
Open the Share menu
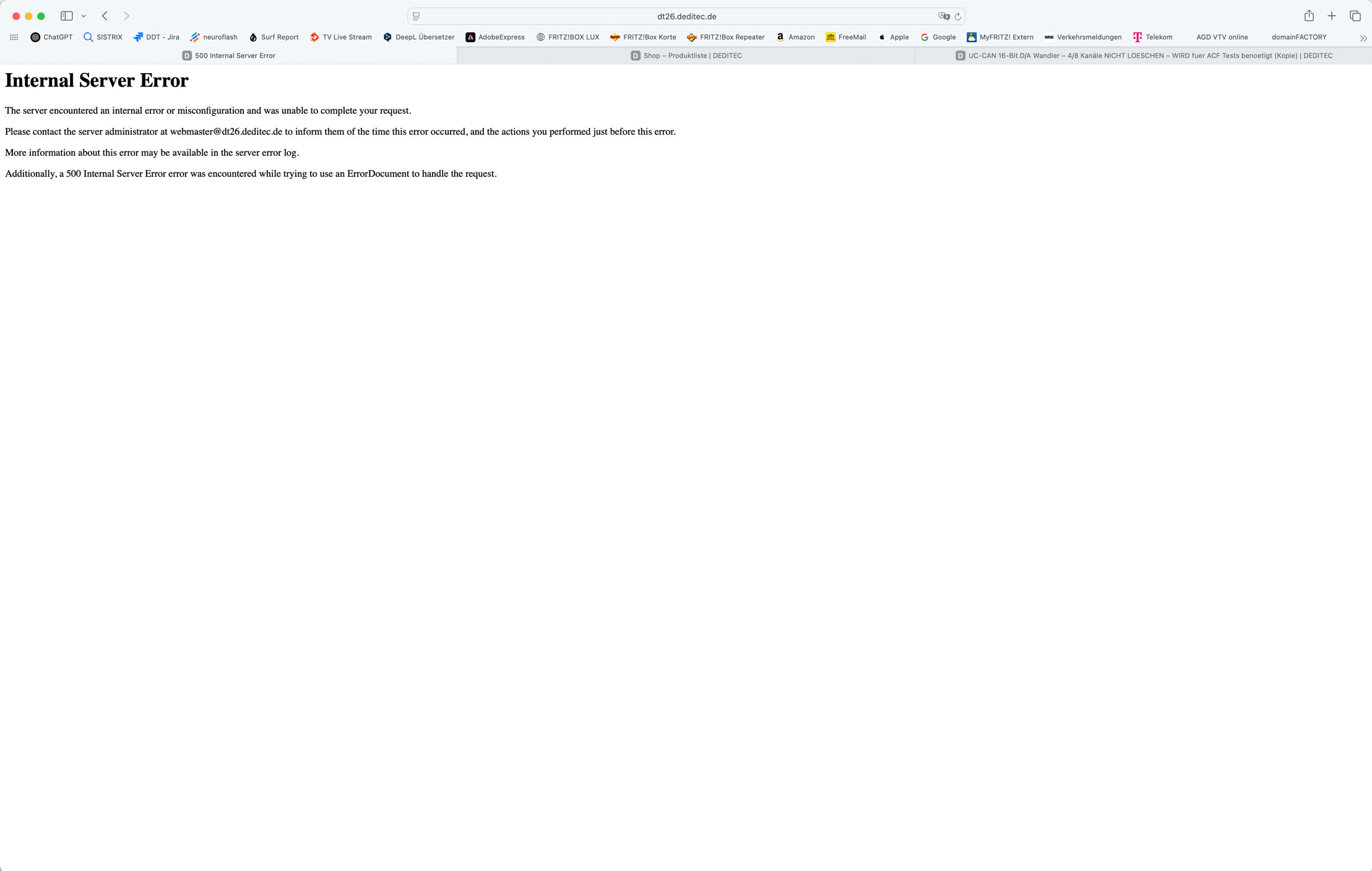pyautogui.click(x=1309, y=16)
